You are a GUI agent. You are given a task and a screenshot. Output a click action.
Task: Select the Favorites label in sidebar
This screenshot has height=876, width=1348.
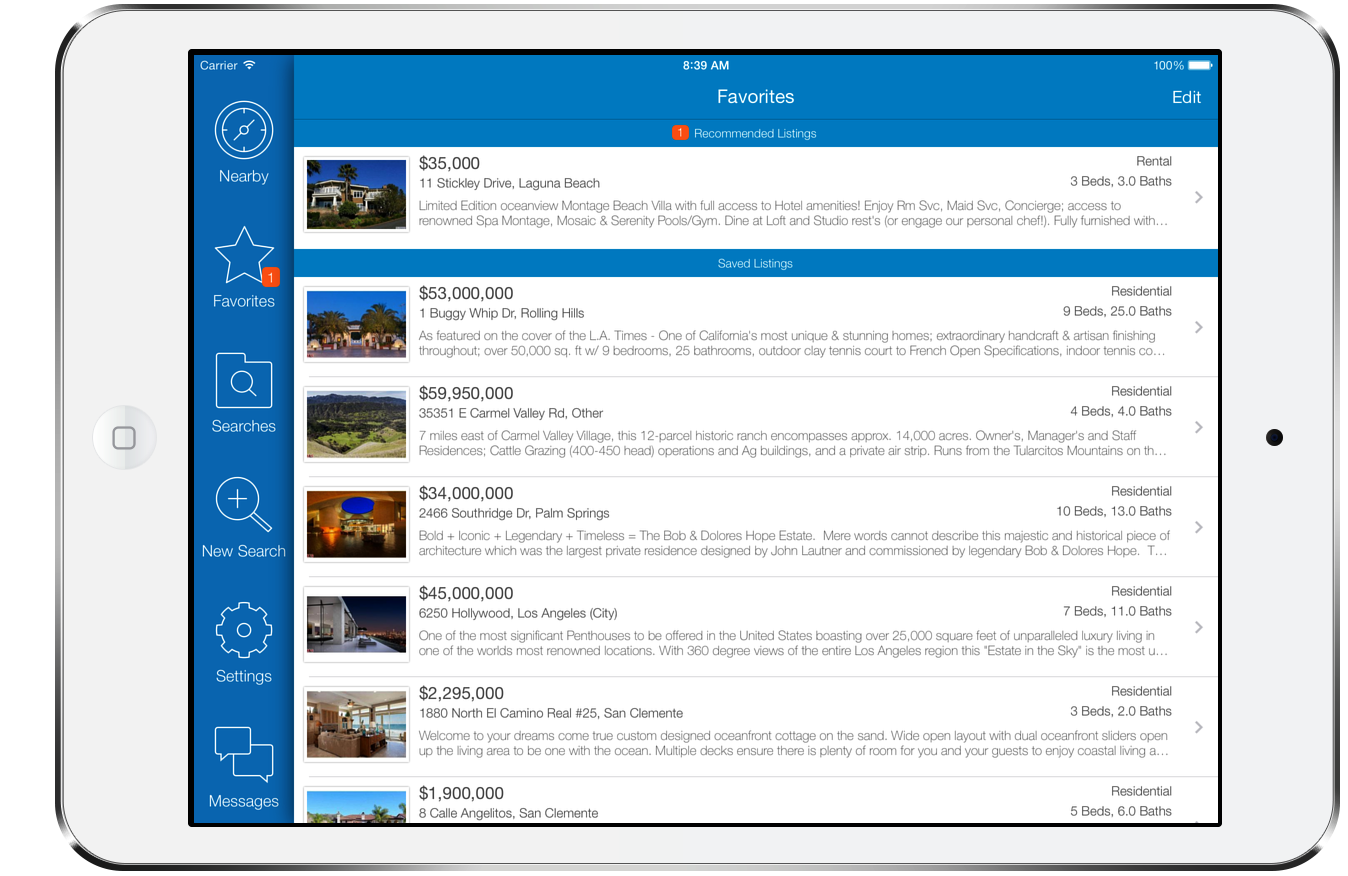pyautogui.click(x=243, y=301)
